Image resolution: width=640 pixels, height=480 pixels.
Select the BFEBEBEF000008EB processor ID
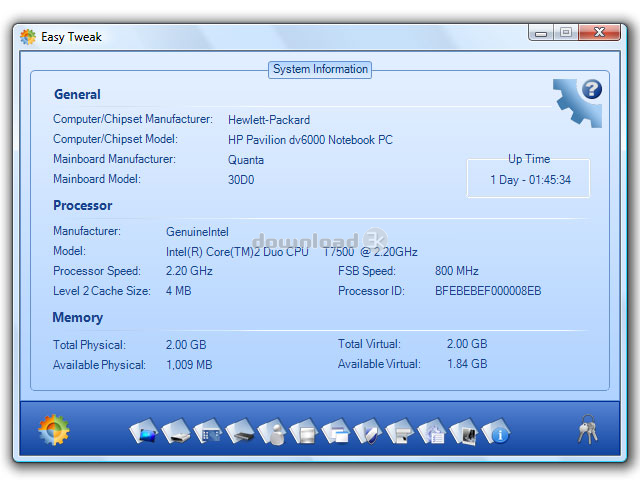pos(488,291)
